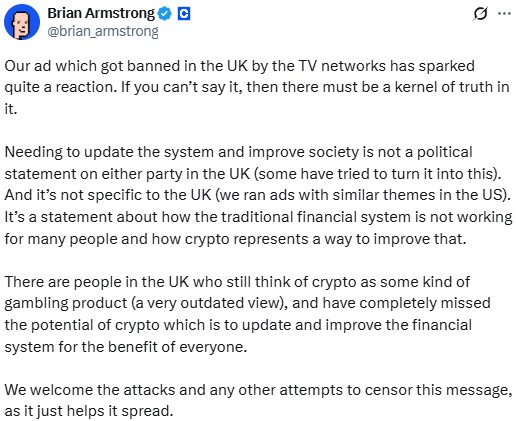This screenshot has height=421, width=516.
Task: Visit the @brian_armstrong handle link
Action: click(103, 31)
